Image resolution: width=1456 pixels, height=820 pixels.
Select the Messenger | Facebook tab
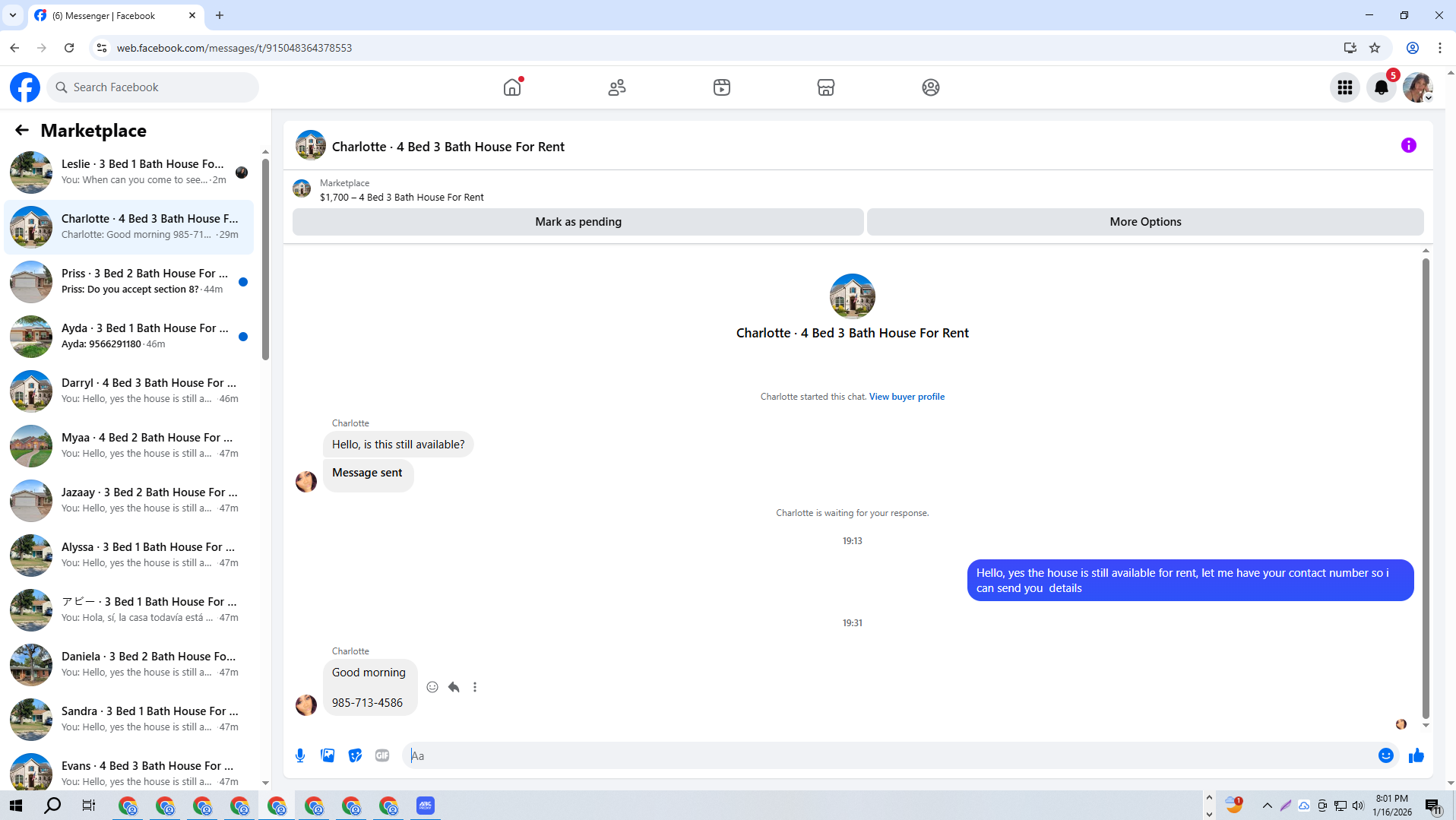click(x=114, y=15)
